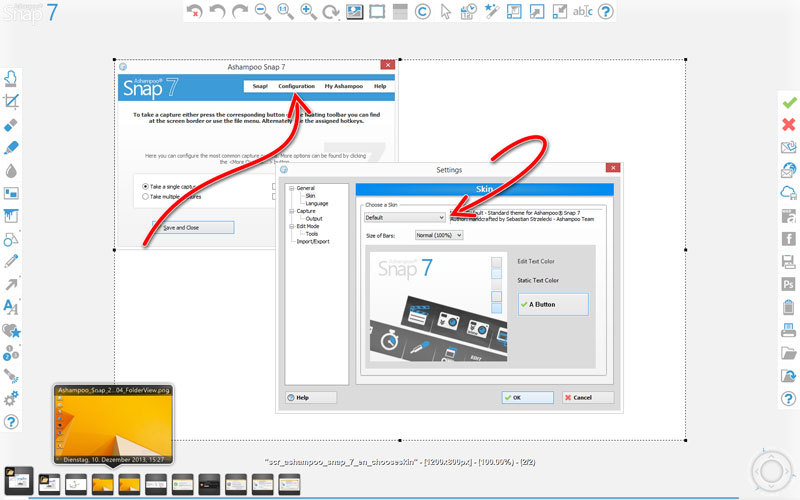Click the abc text recognition icon

click(x=583, y=11)
